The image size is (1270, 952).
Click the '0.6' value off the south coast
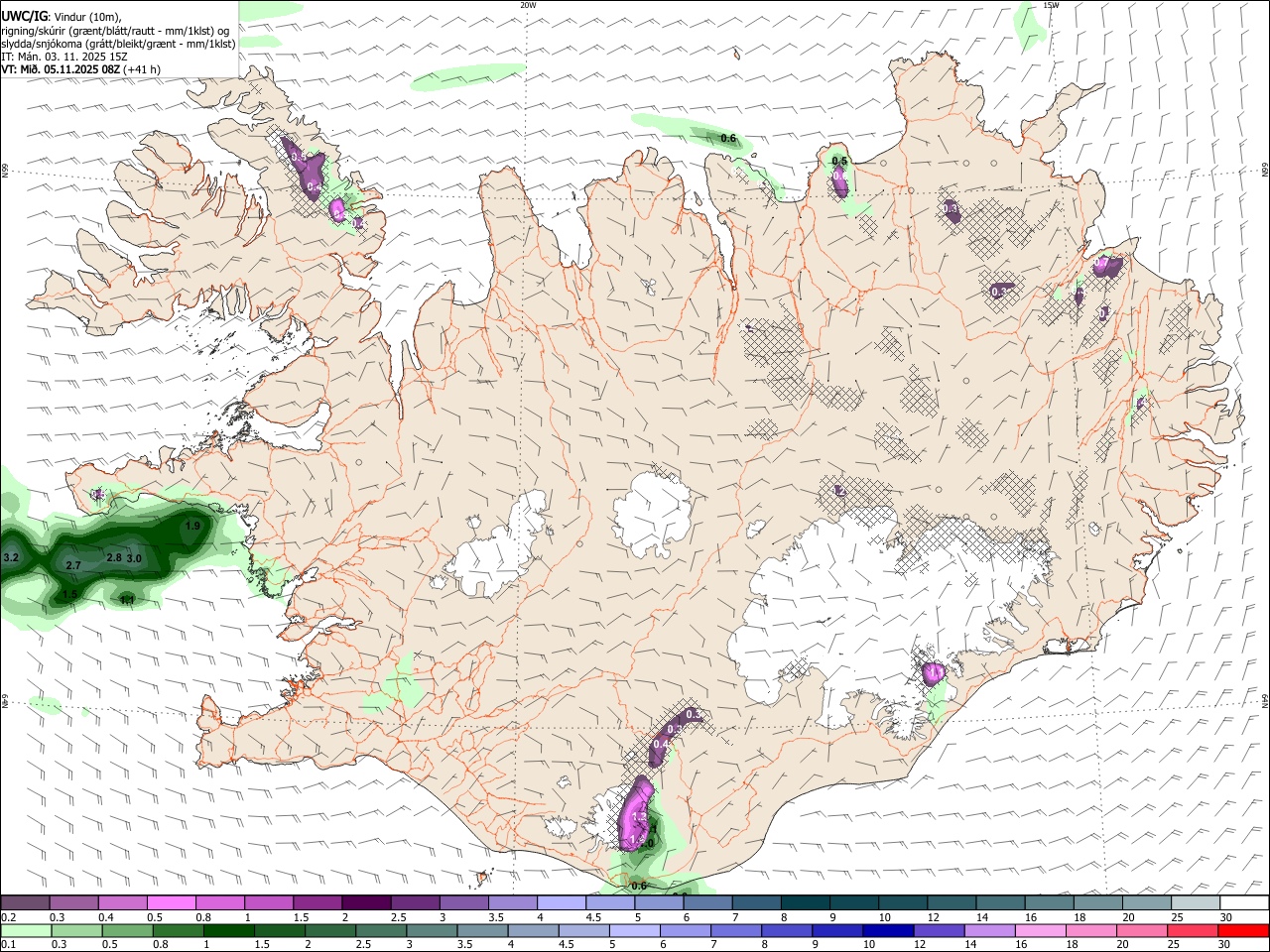coord(639,886)
